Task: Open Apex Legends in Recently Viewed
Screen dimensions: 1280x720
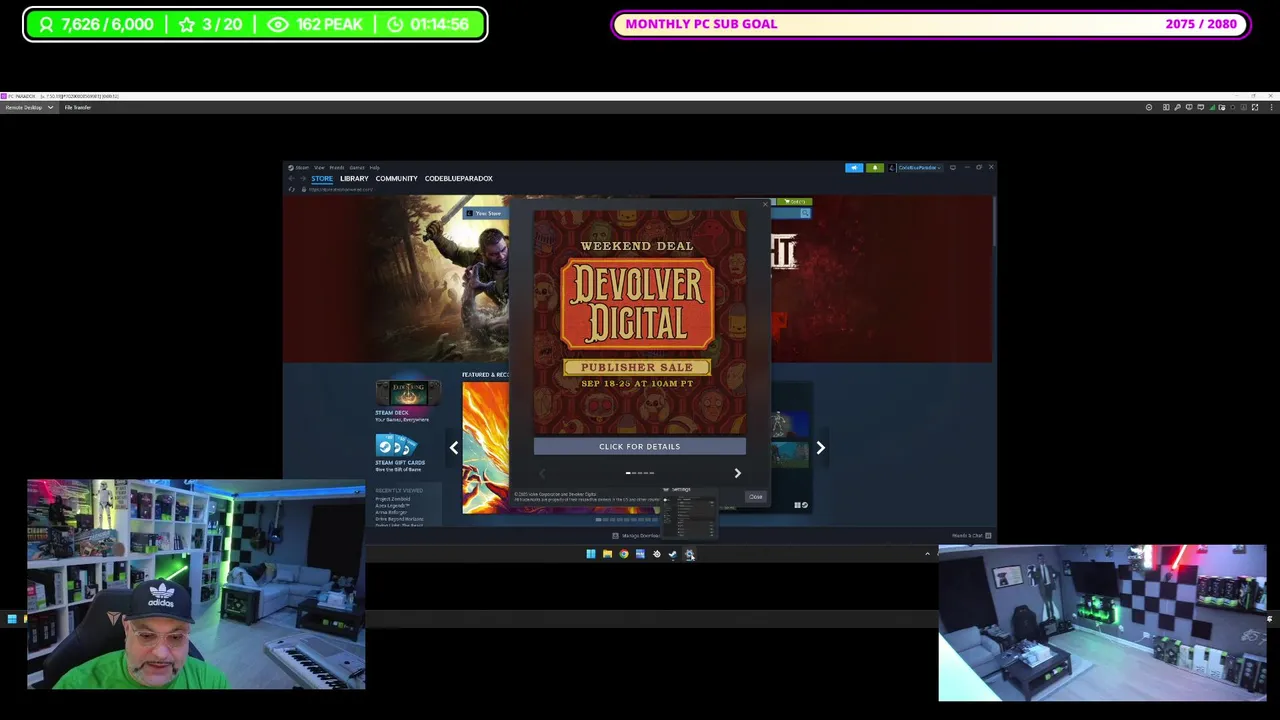Action: tap(393, 505)
